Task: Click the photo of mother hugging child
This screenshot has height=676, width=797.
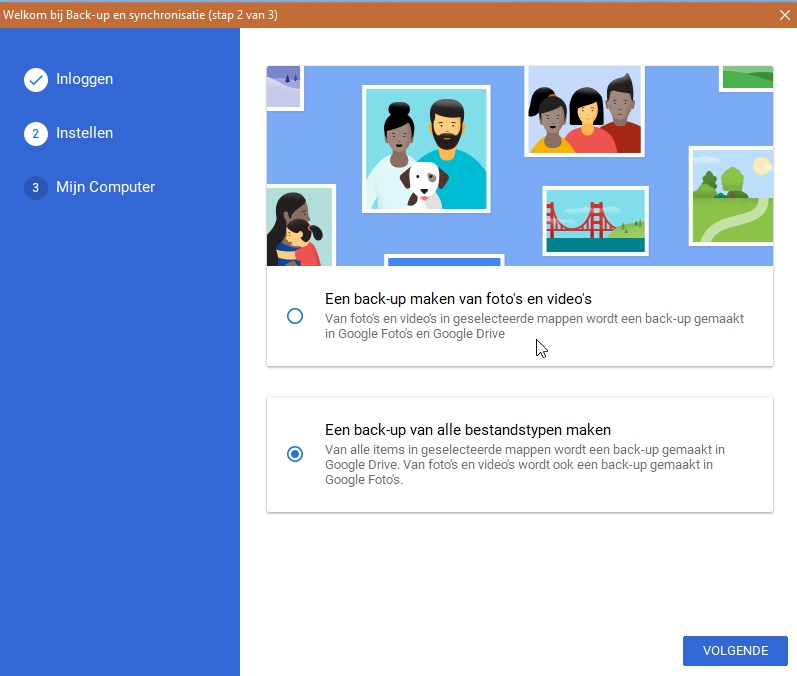Action: pyautogui.click(x=298, y=228)
